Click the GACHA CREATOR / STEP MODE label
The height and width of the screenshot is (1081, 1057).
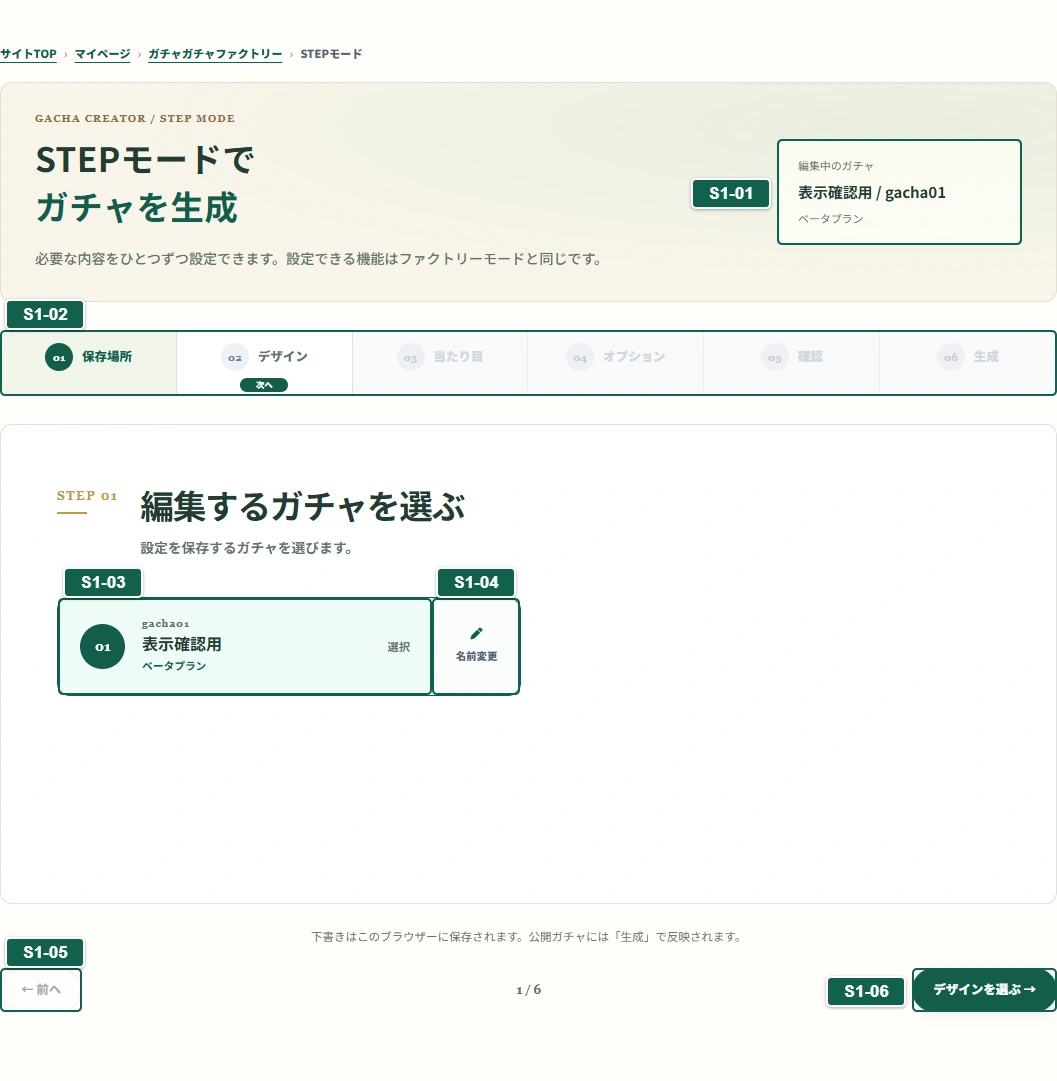click(x=135, y=118)
